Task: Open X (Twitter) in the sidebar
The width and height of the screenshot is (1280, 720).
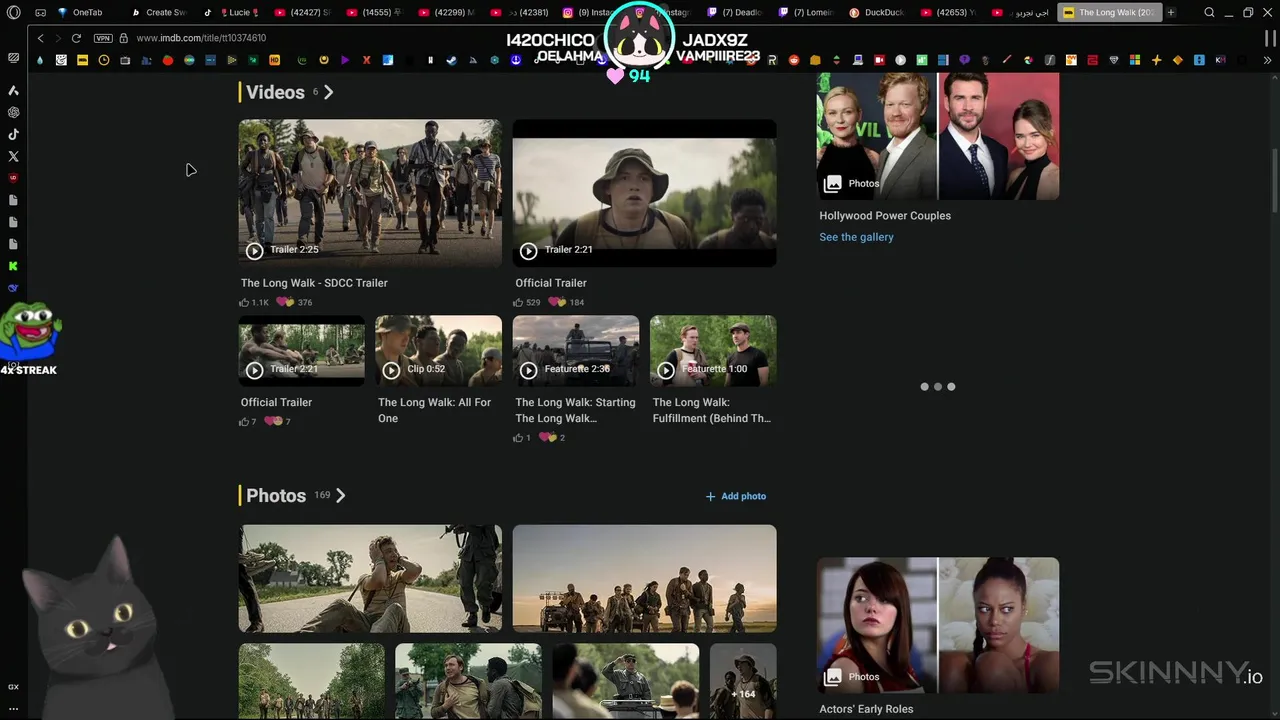Action: click(x=13, y=156)
